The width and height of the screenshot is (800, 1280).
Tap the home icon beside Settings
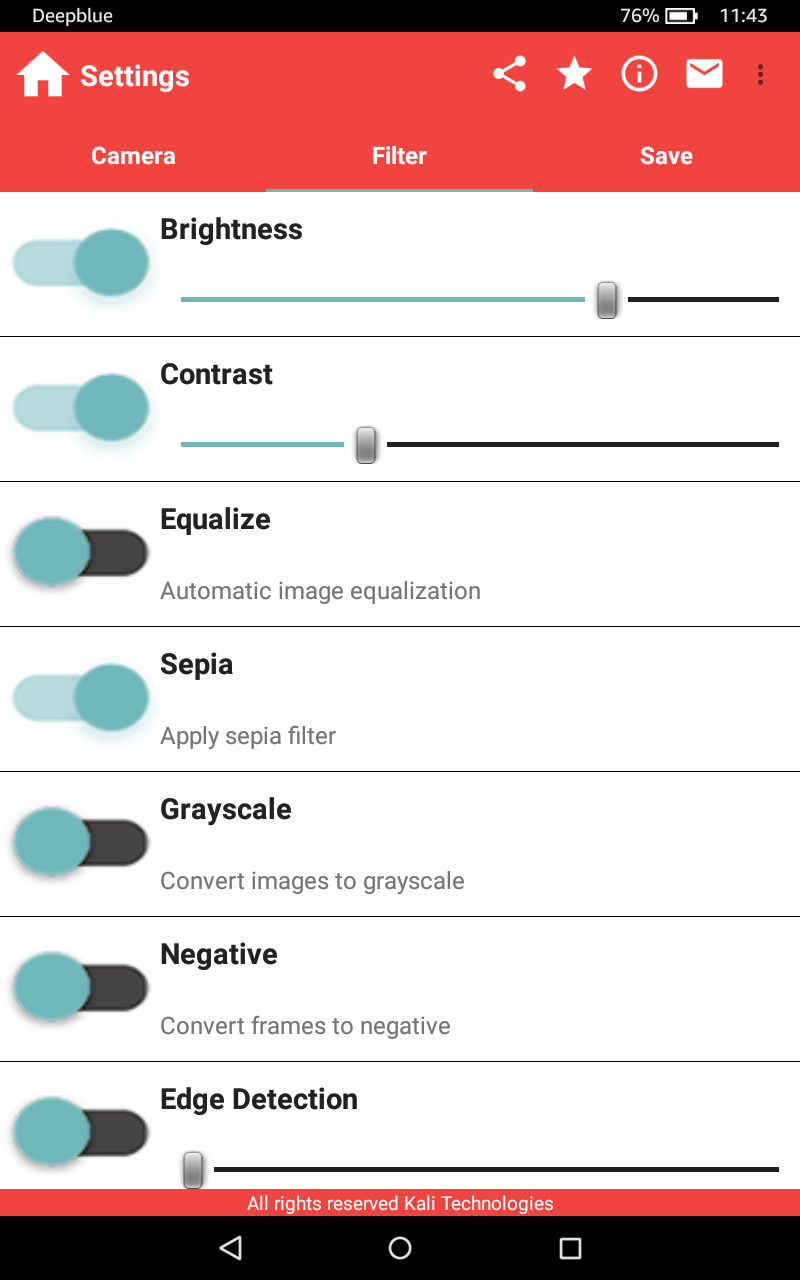(43, 75)
